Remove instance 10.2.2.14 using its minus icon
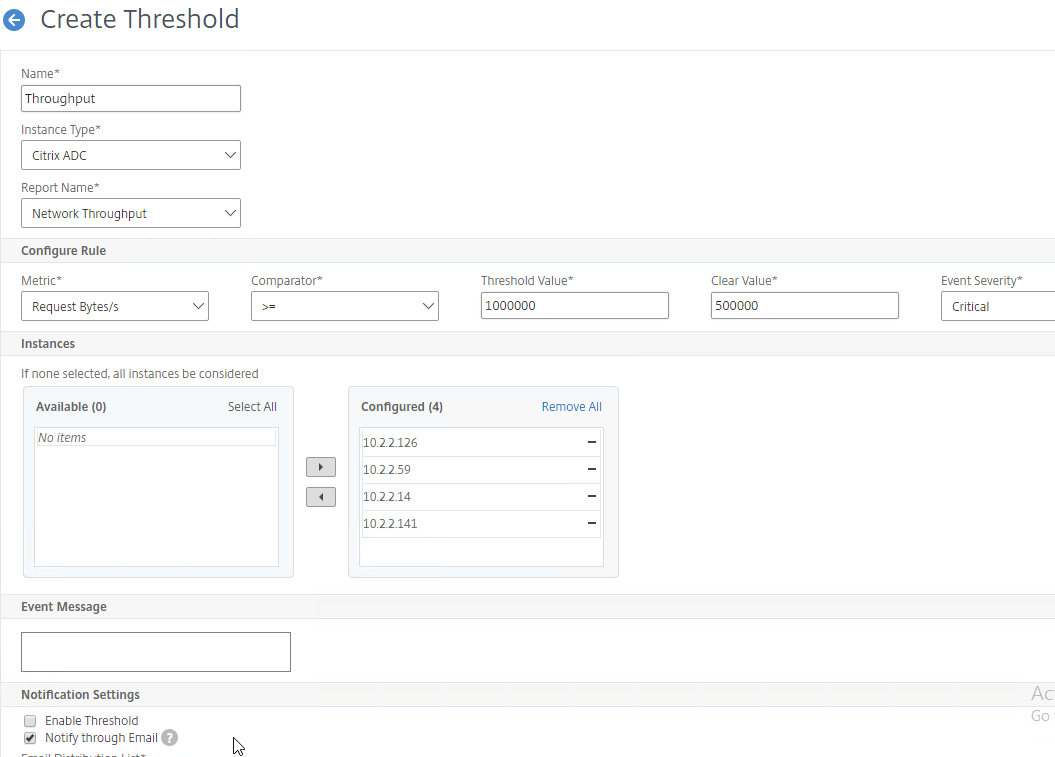This screenshot has width=1055, height=757. pyautogui.click(x=592, y=496)
